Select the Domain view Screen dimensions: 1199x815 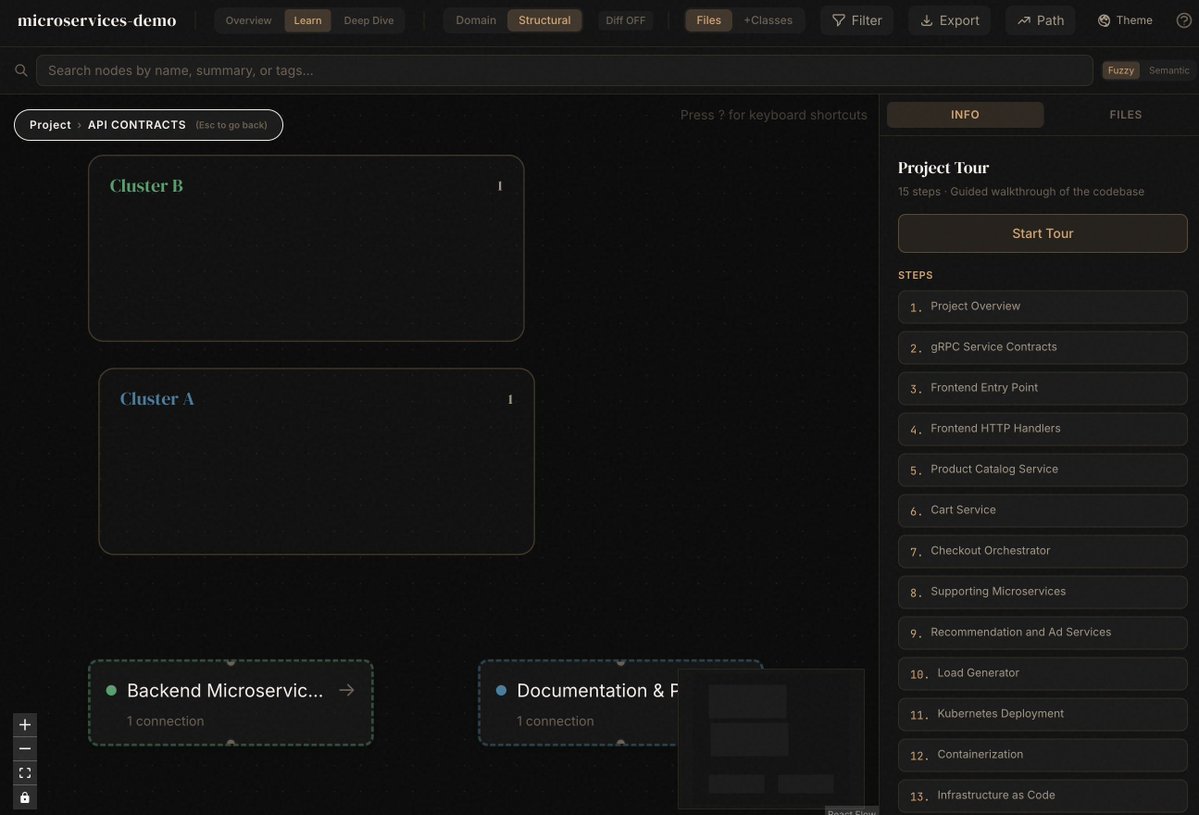point(476,21)
